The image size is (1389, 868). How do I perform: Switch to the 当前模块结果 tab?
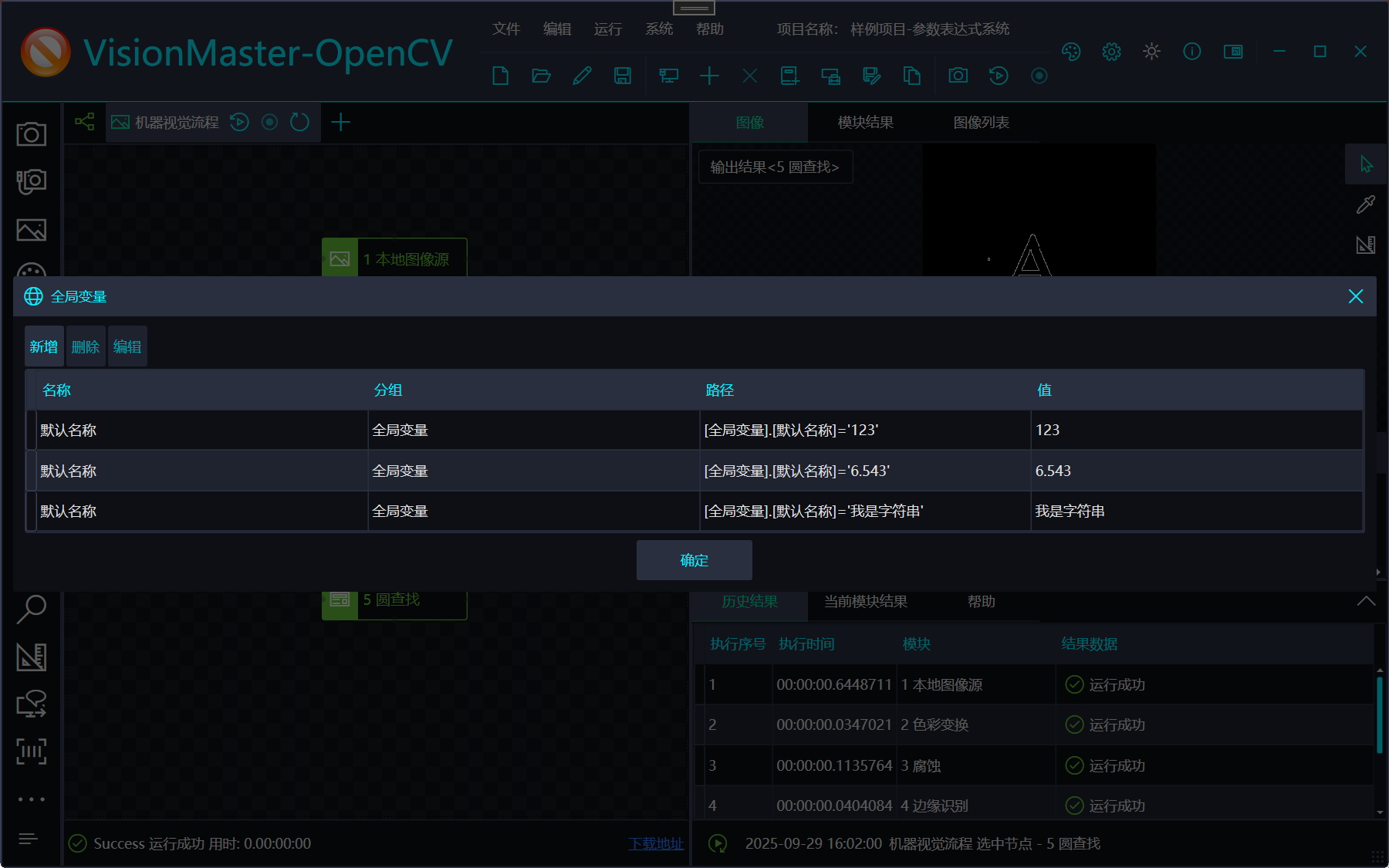click(x=865, y=602)
